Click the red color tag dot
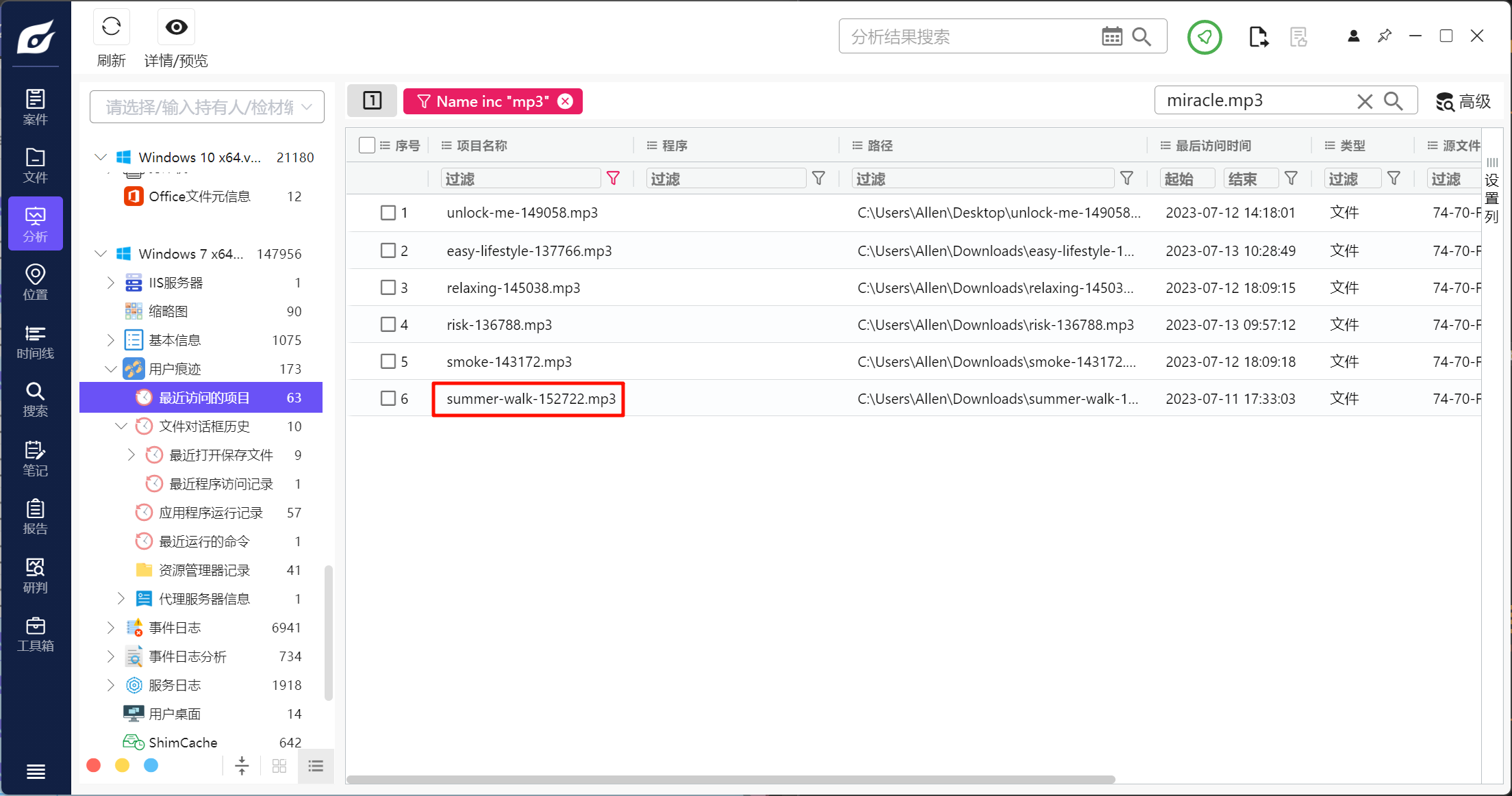Screen dimensions: 1512x796 [94, 765]
